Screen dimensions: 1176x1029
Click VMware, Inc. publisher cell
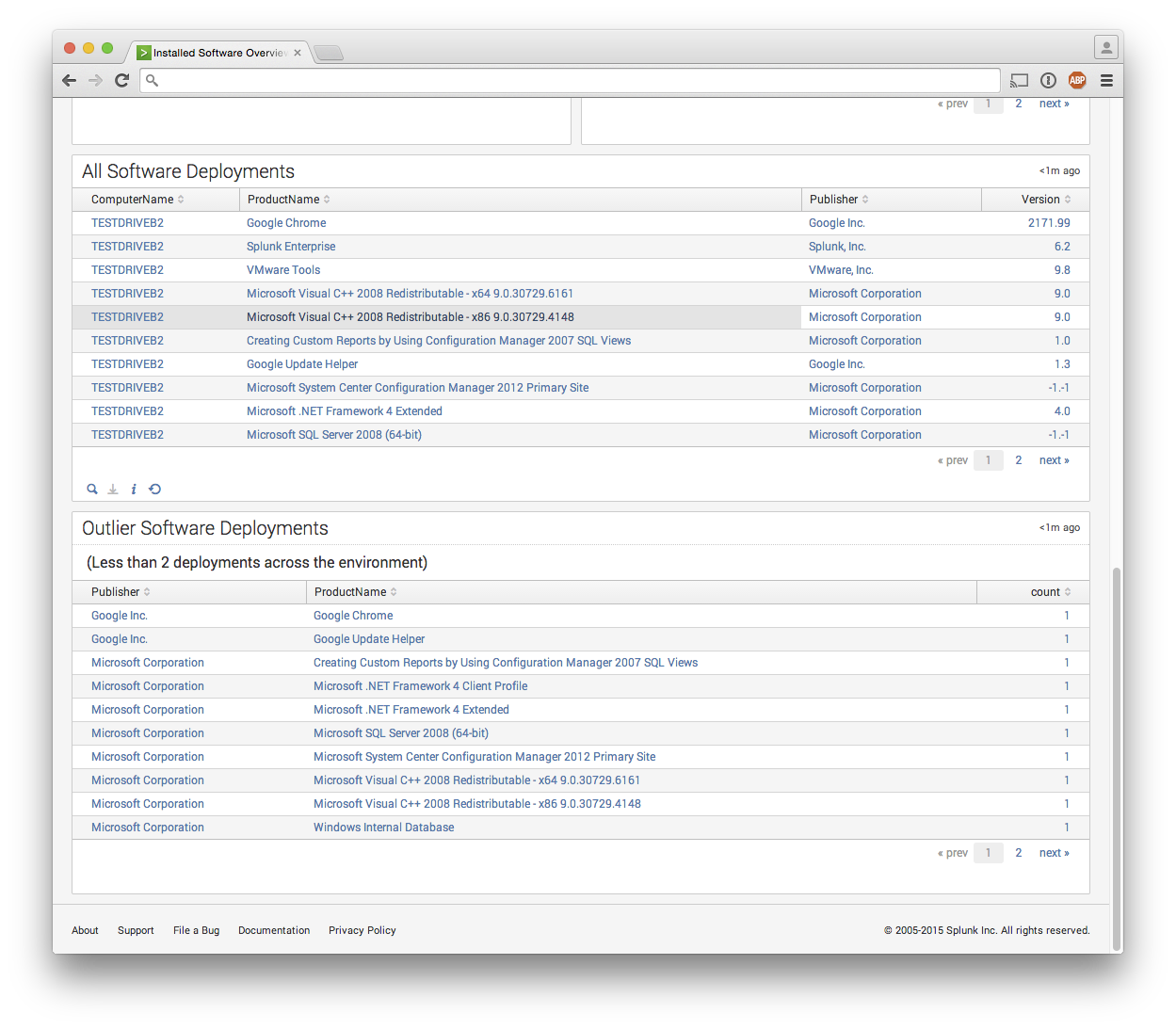coord(841,270)
